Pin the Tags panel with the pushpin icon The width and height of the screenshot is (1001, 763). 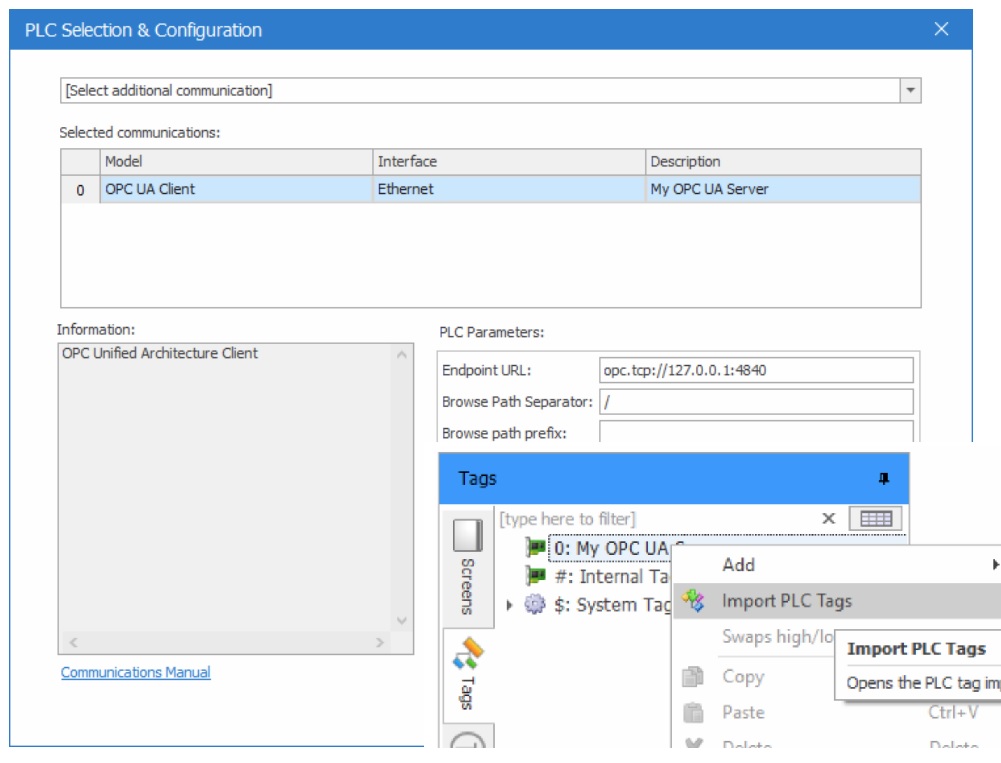click(883, 479)
